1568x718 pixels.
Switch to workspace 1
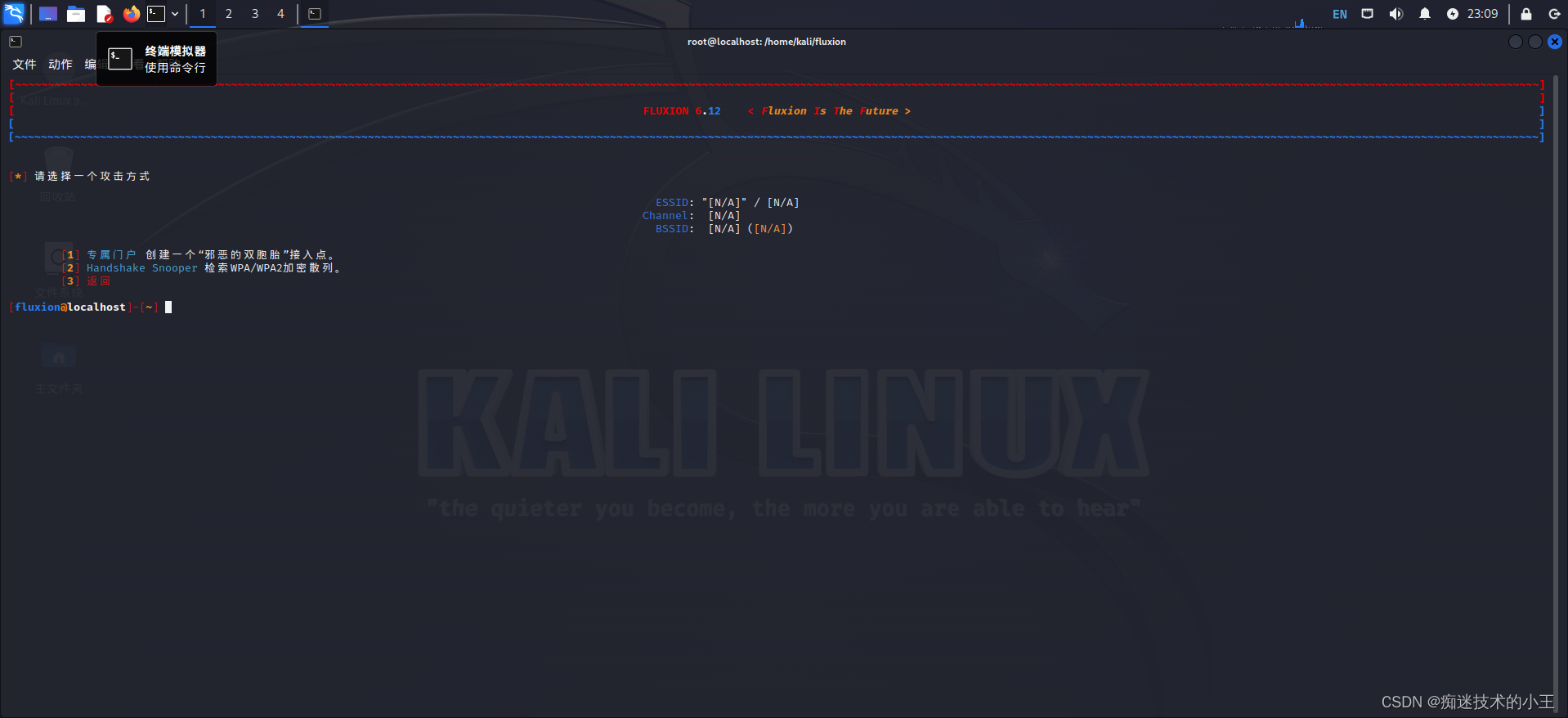click(203, 14)
